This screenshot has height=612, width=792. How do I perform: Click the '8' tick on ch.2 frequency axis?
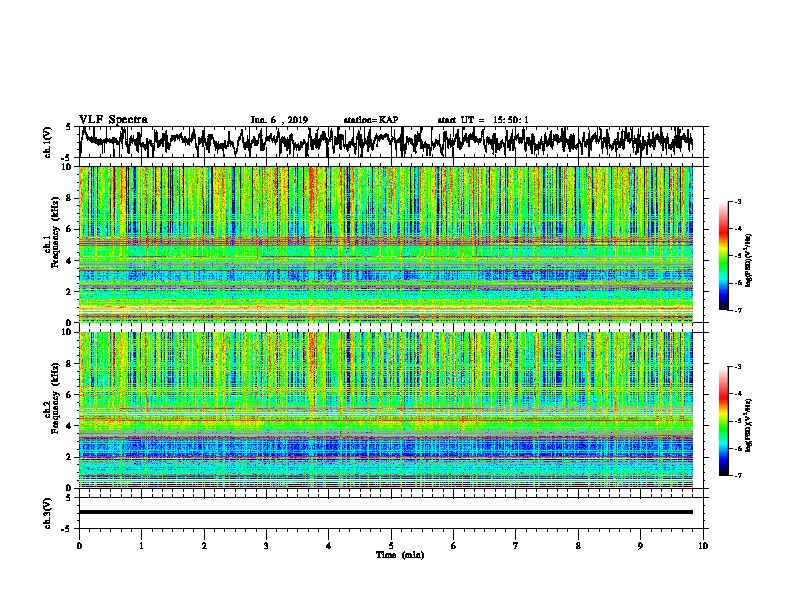click(71, 364)
